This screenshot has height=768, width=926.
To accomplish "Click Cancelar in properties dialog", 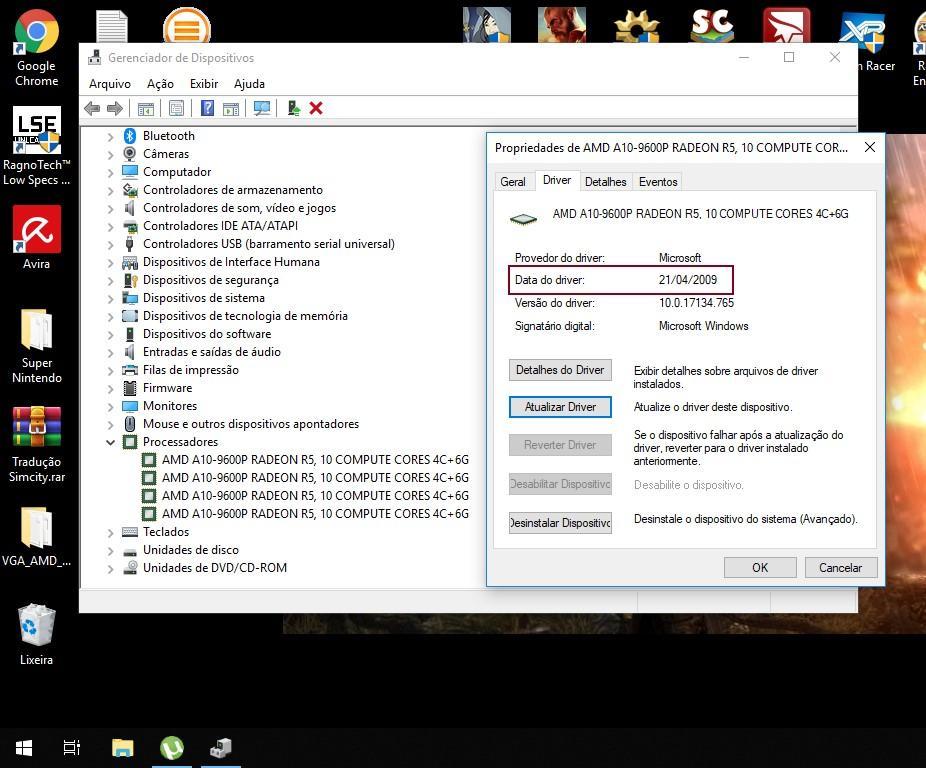I will tap(840, 568).
